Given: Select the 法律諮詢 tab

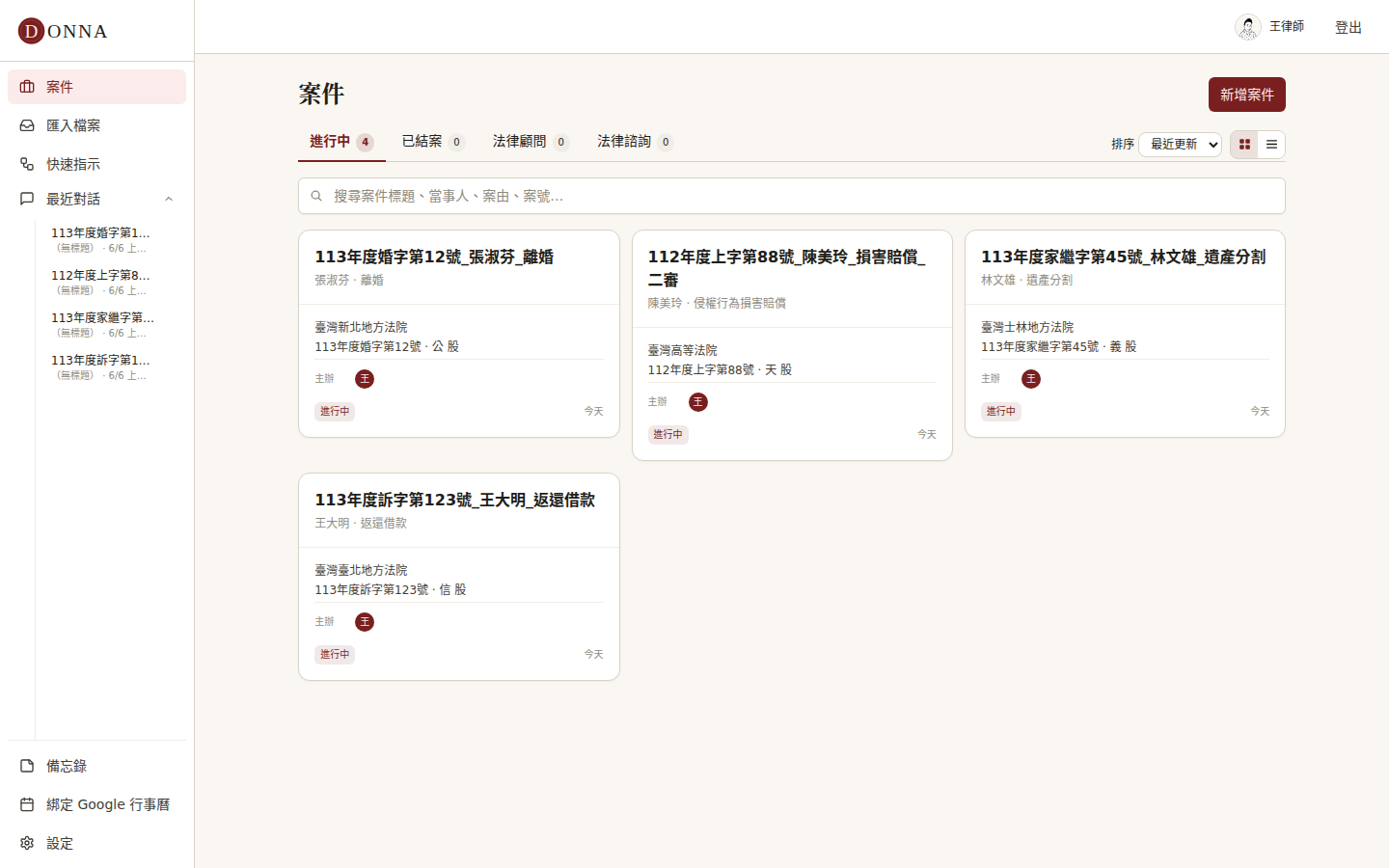Looking at the screenshot, I should [x=635, y=142].
